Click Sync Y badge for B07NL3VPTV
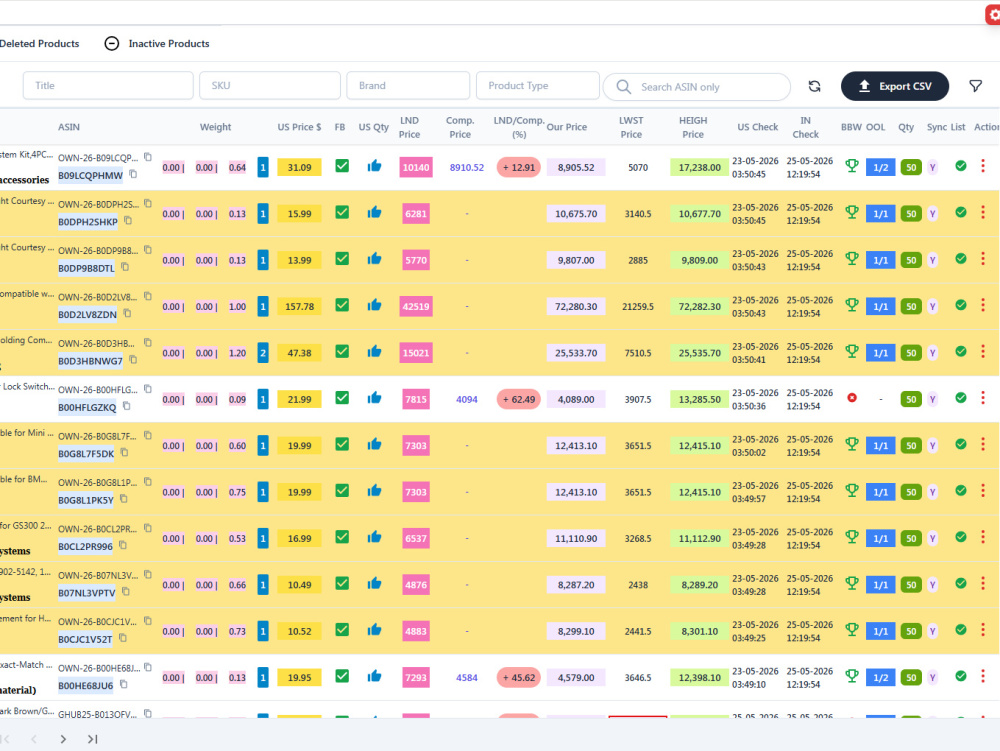The image size is (1000, 751). pyautogui.click(x=932, y=585)
